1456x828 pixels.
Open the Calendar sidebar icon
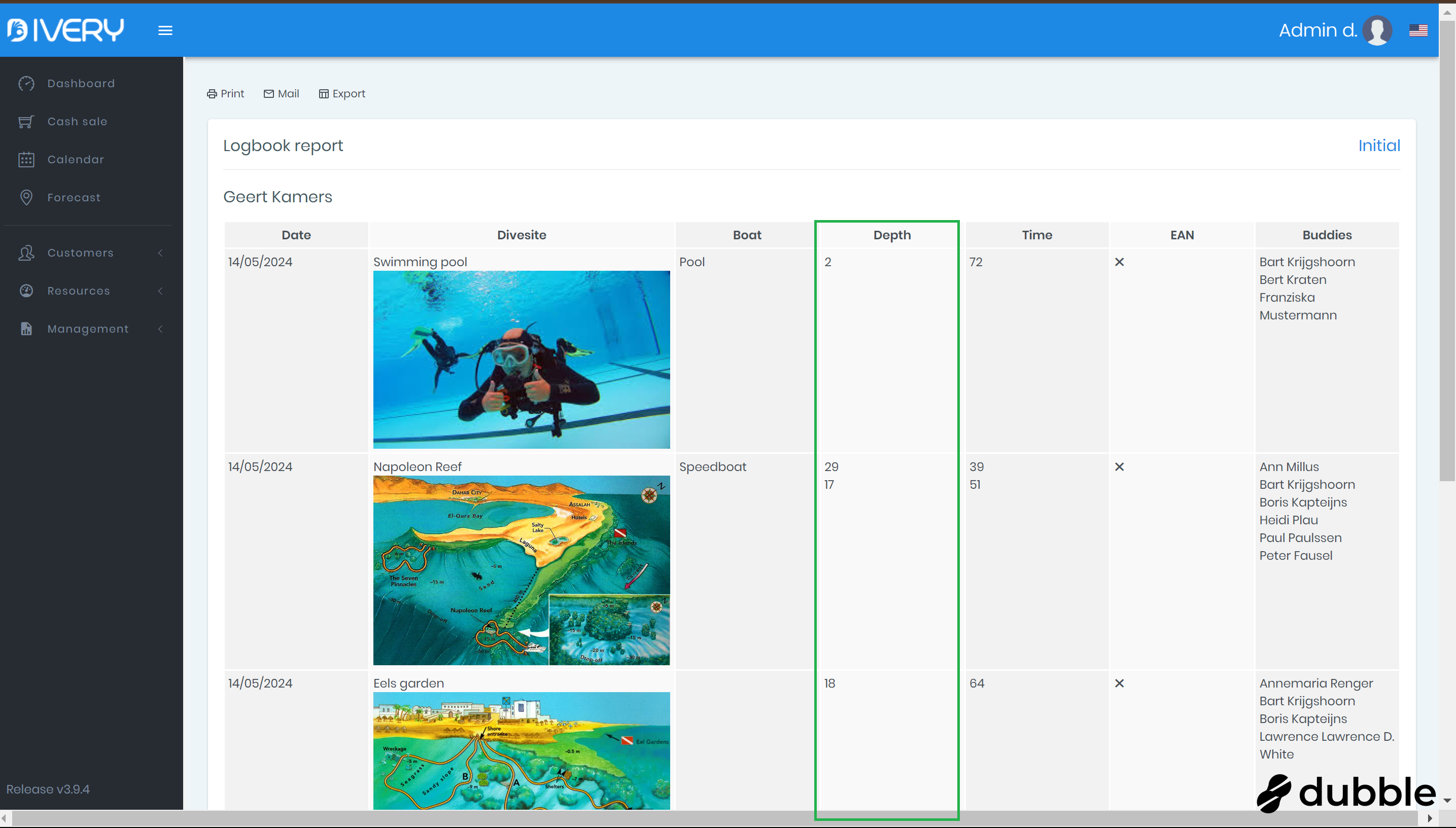(x=26, y=160)
